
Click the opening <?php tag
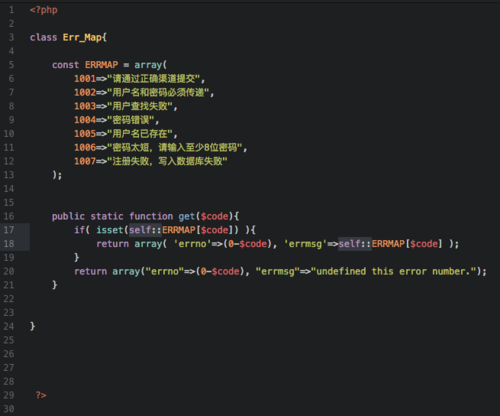click(44, 10)
